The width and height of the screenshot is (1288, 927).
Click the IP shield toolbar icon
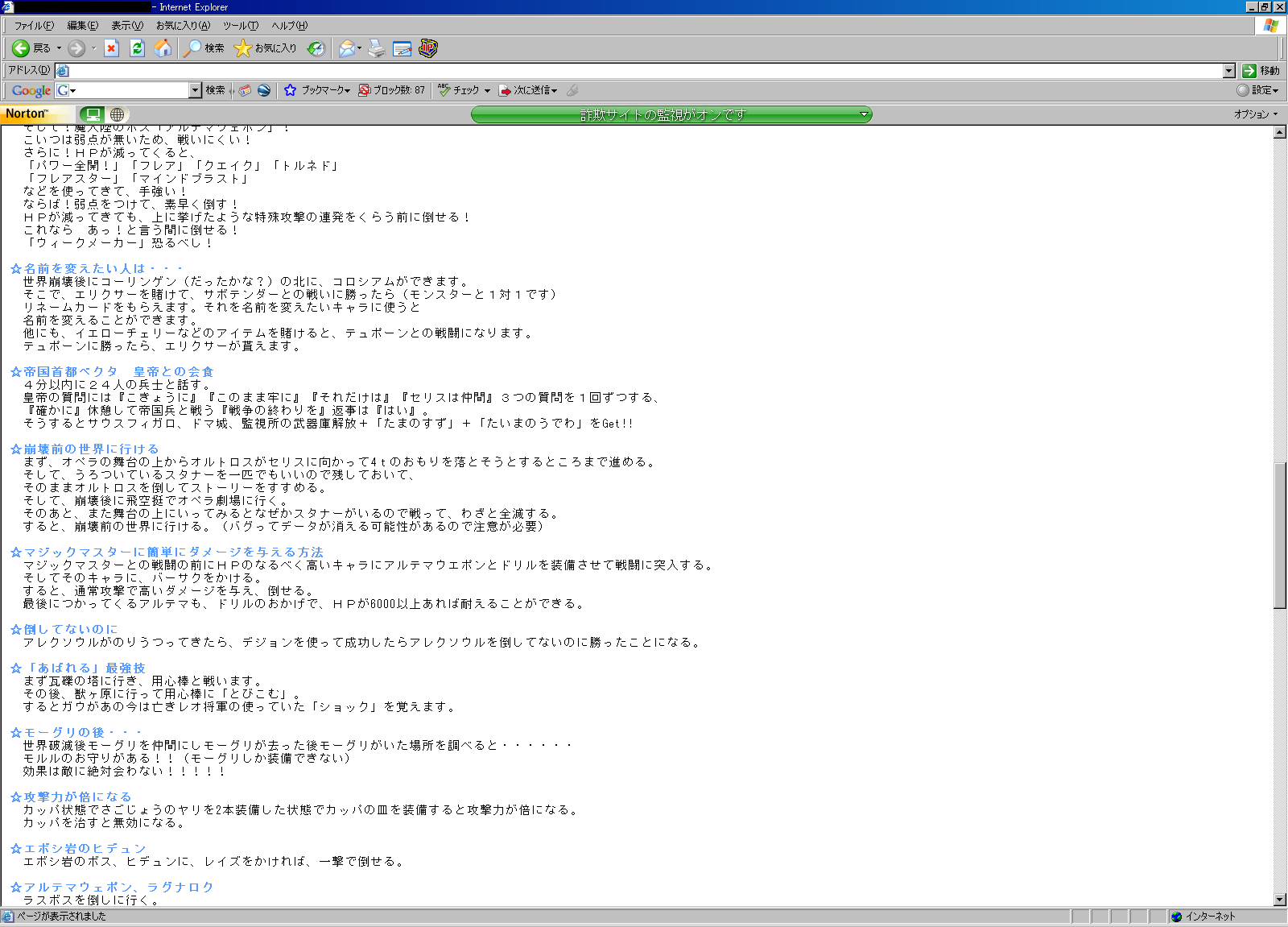tap(428, 48)
